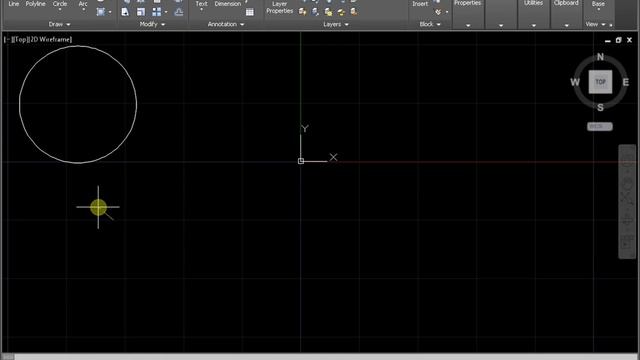Expand the View panel
The height and width of the screenshot is (360, 640).
tap(596, 24)
